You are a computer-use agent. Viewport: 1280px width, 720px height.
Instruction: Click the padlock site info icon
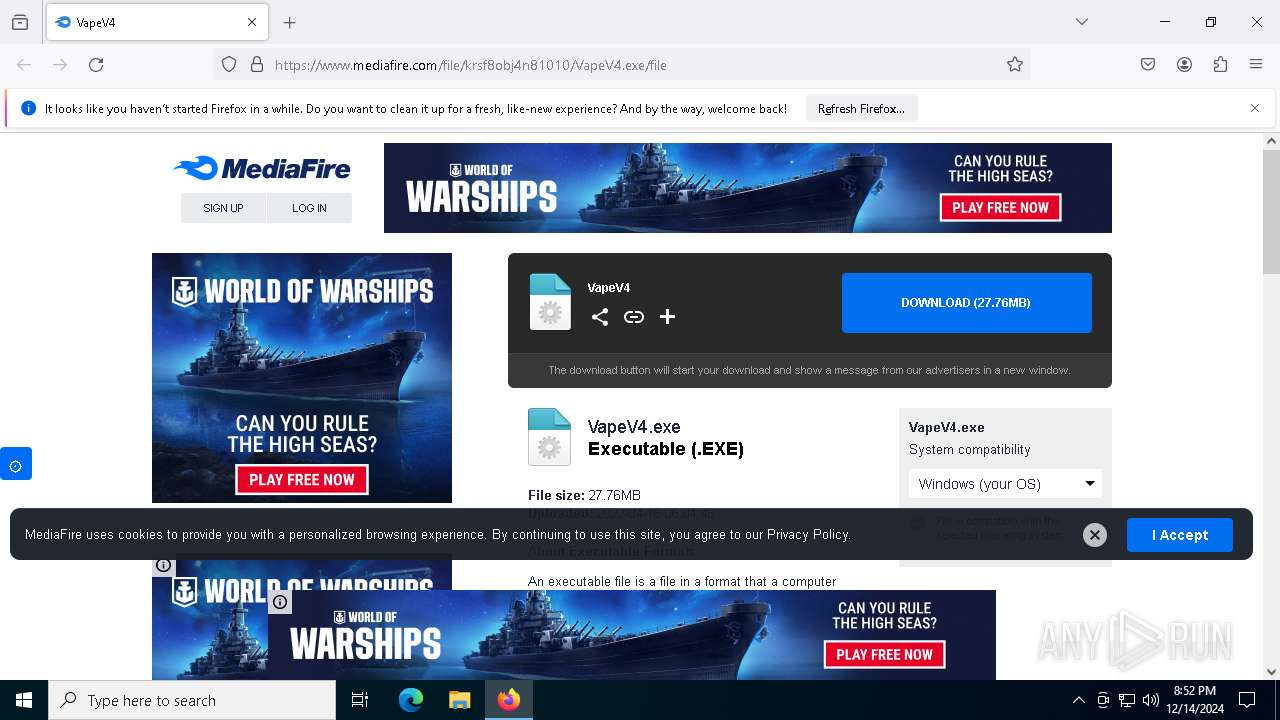point(257,65)
